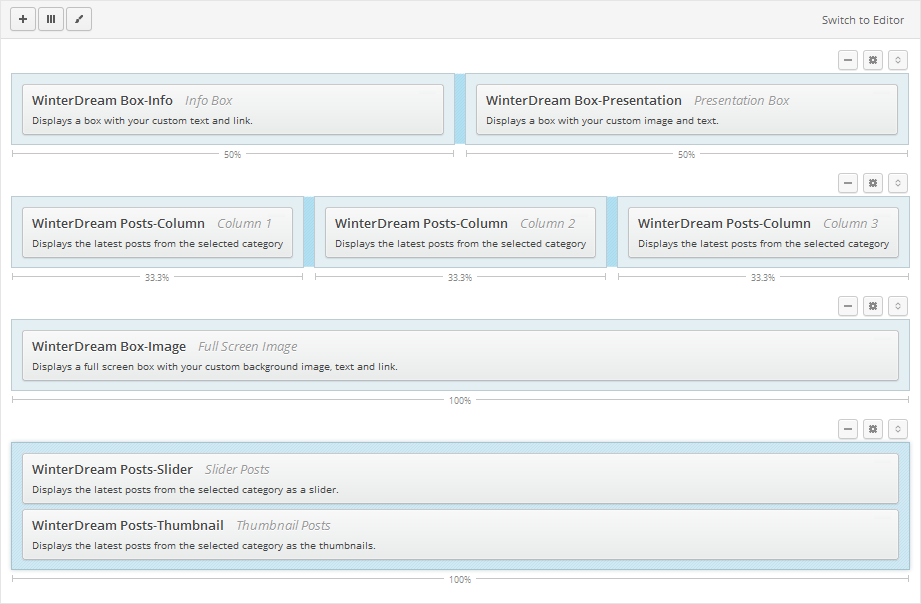The image size is (921, 604).
Task: Click the move icon on the Box-Image row
Action: pos(897,306)
